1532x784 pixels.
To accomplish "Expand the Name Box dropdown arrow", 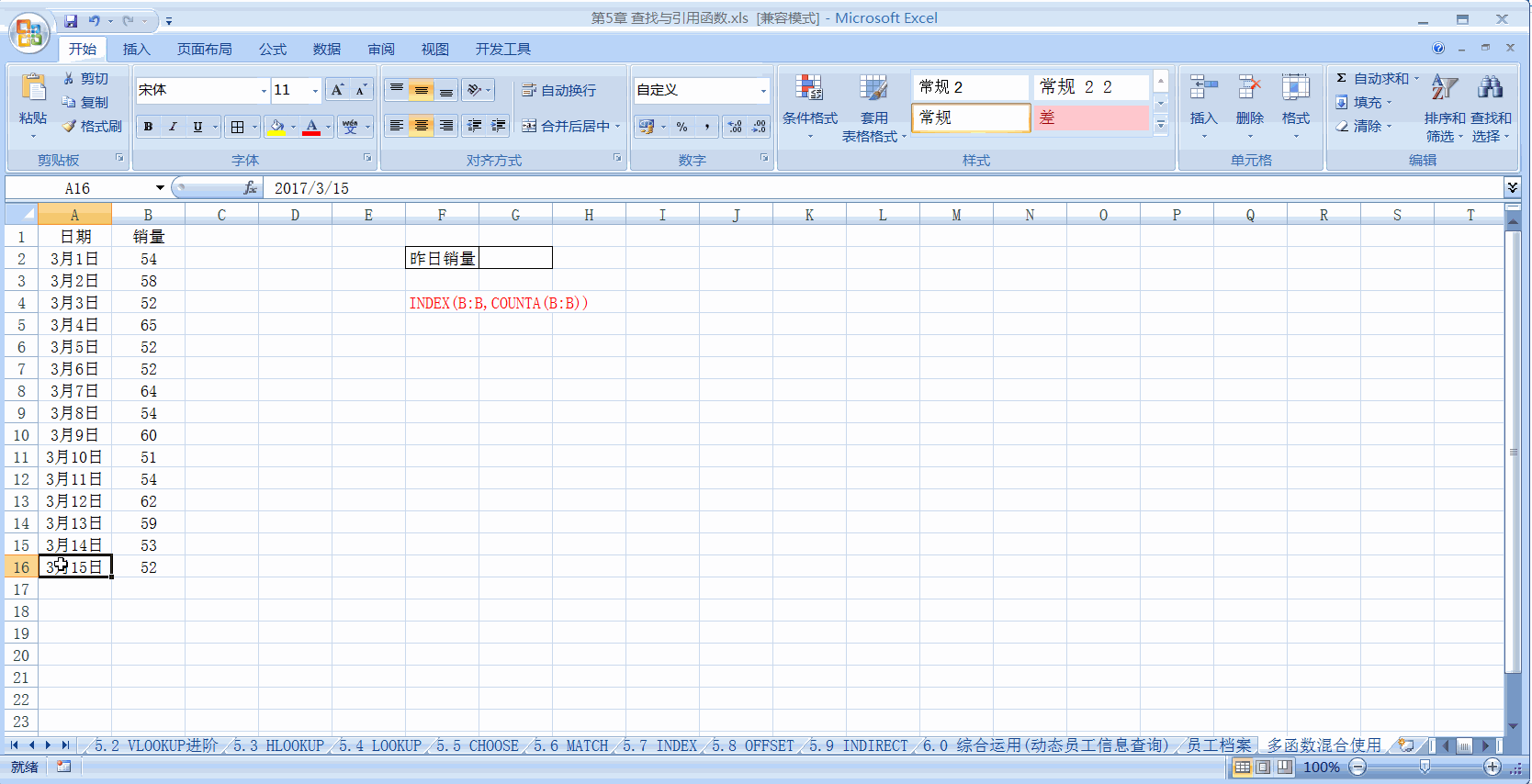I will [x=160, y=188].
